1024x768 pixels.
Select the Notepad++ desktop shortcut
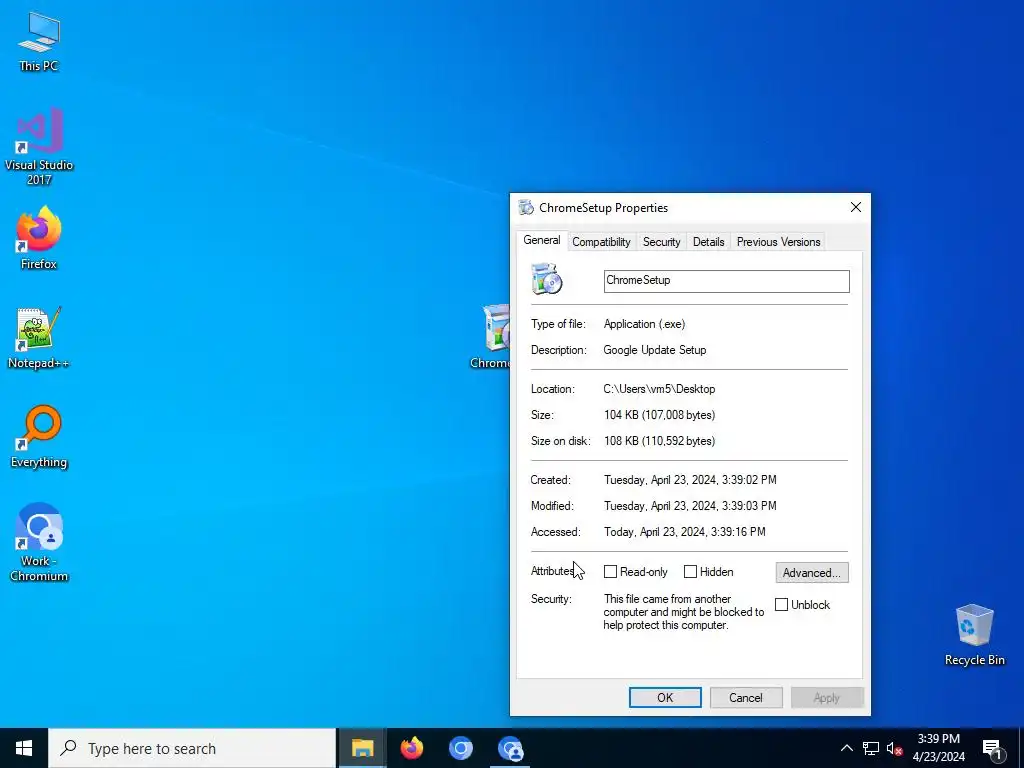tap(39, 338)
